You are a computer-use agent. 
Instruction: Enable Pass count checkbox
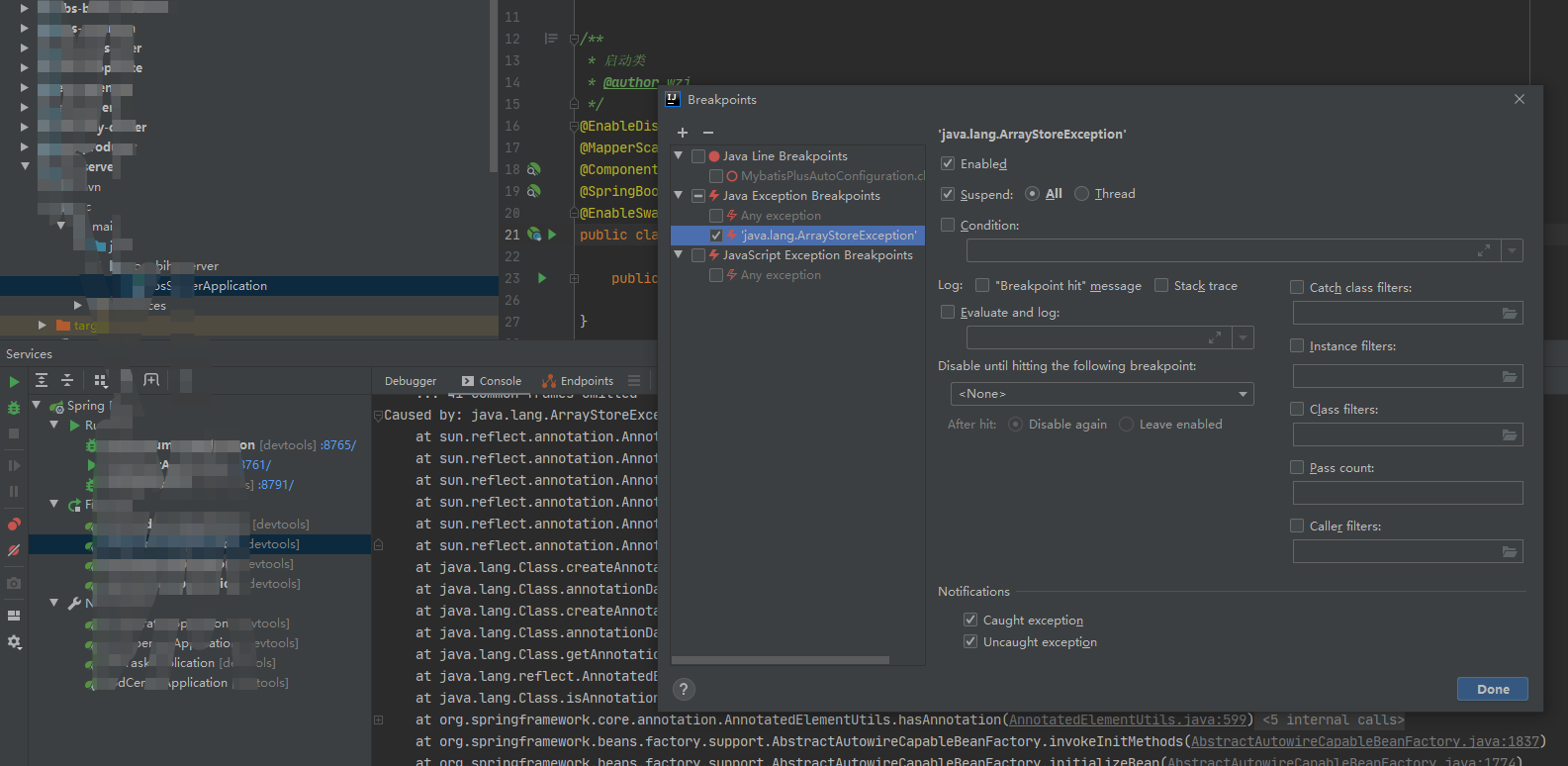1297,467
